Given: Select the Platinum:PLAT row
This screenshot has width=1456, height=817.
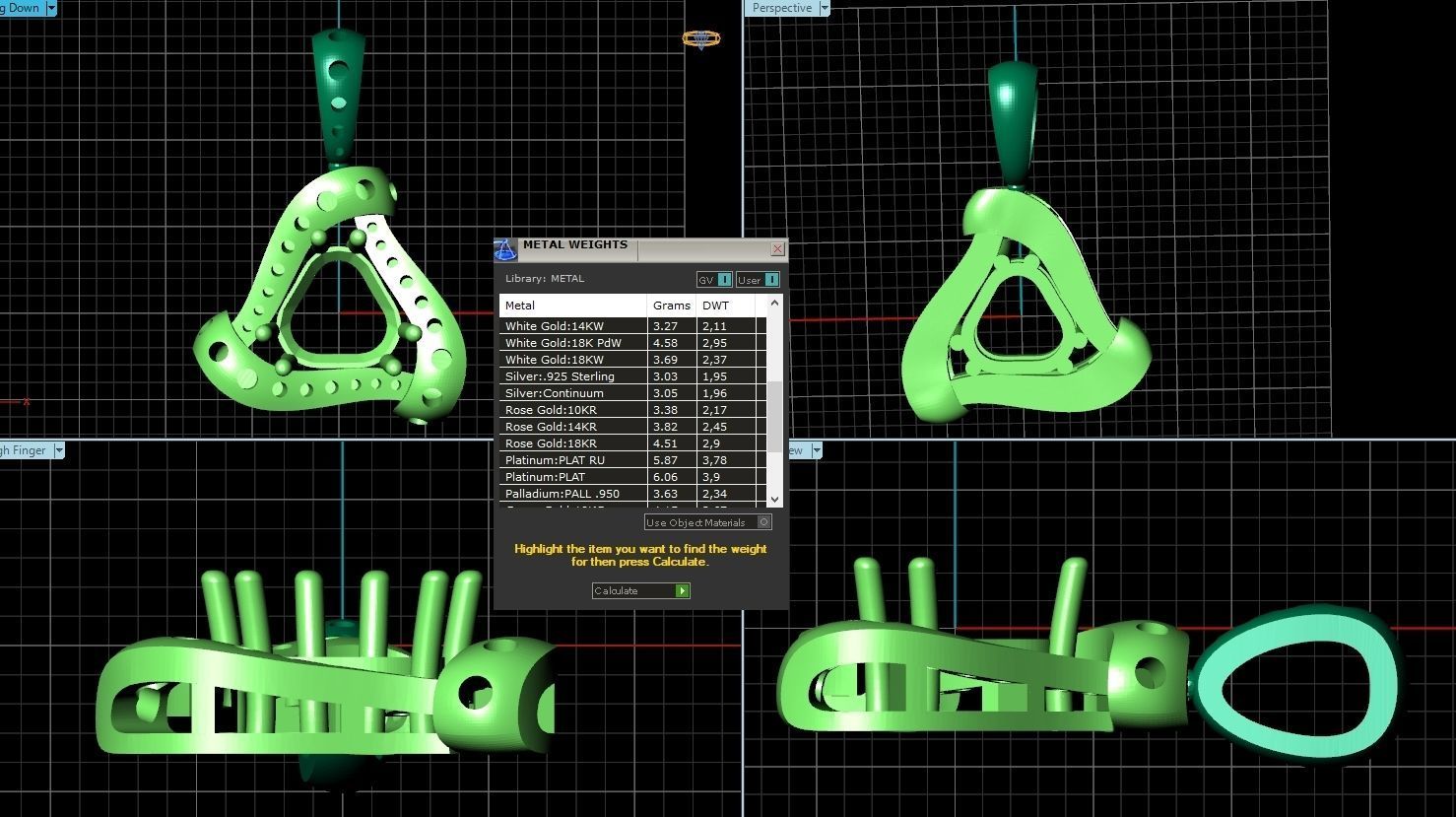Looking at the screenshot, I should click(632, 477).
